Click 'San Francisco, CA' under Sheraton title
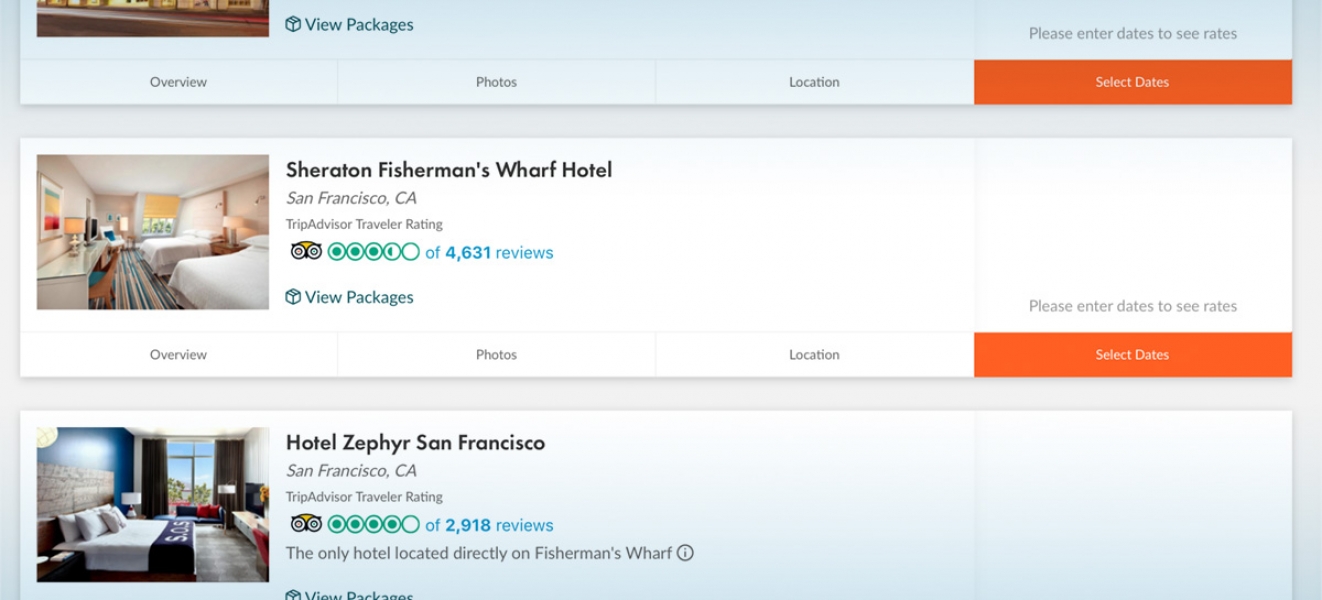The image size is (1322, 600). click(351, 198)
